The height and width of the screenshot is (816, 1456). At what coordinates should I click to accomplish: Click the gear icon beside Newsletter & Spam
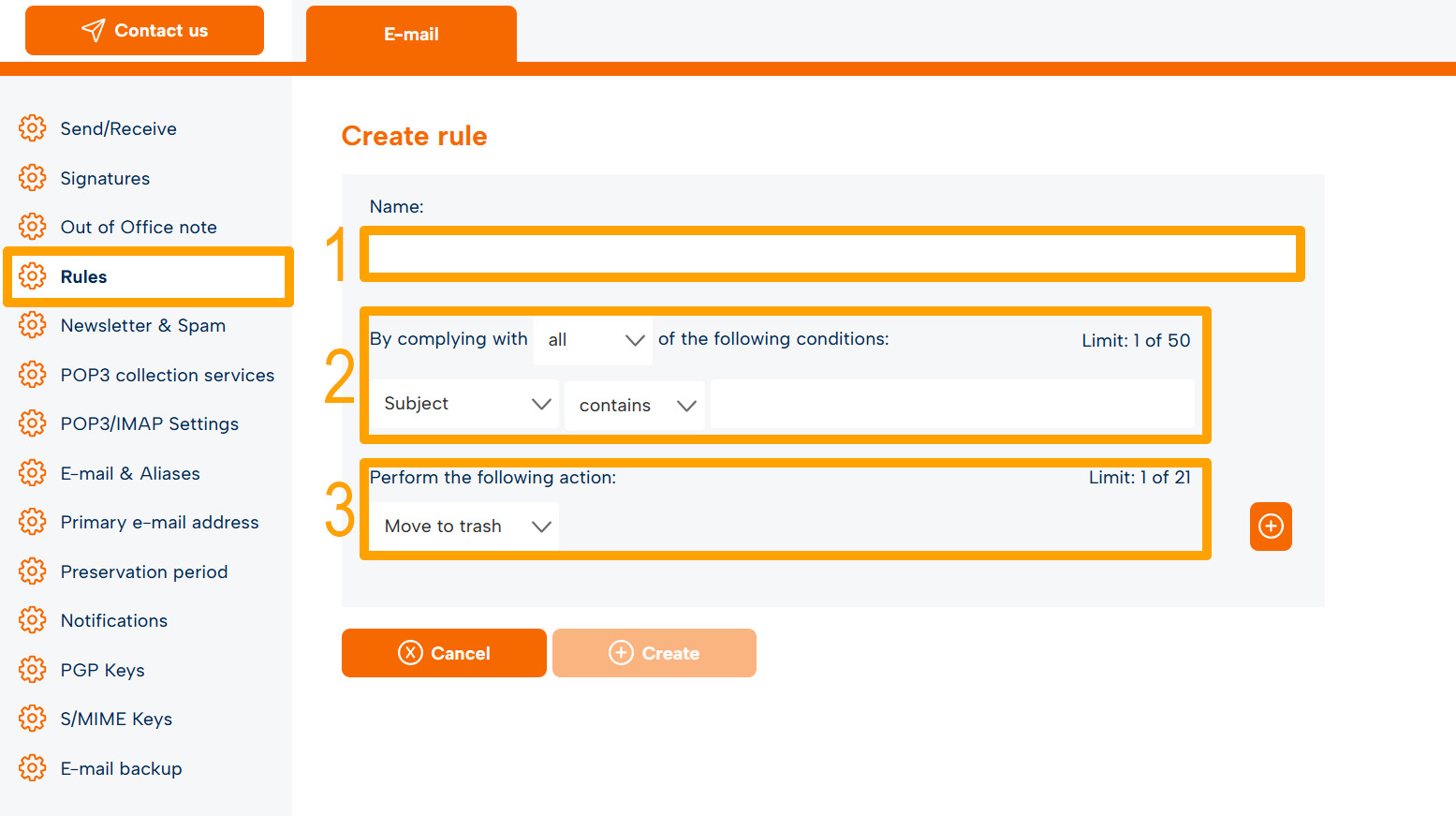pyautogui.click(x=32, y=325)
